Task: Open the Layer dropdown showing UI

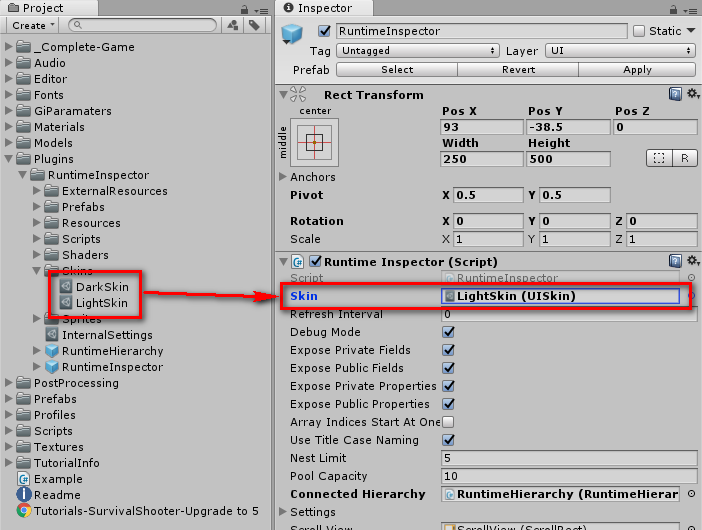Action: 620,51
